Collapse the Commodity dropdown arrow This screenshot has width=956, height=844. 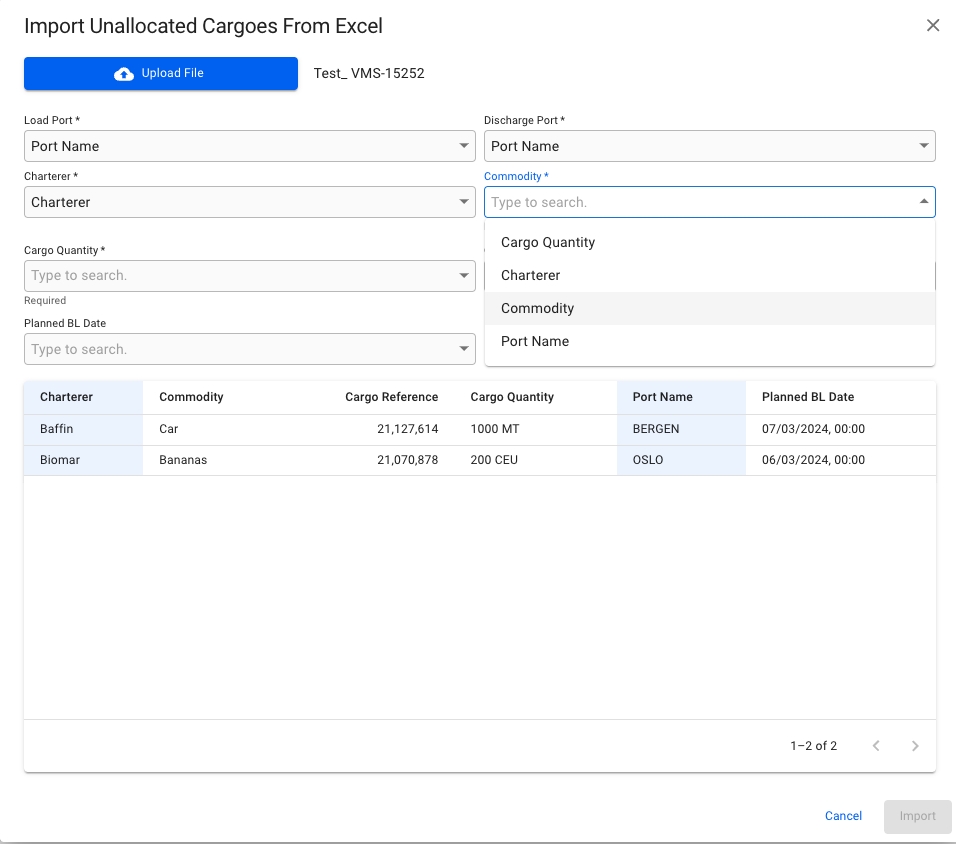click(923, 202)
